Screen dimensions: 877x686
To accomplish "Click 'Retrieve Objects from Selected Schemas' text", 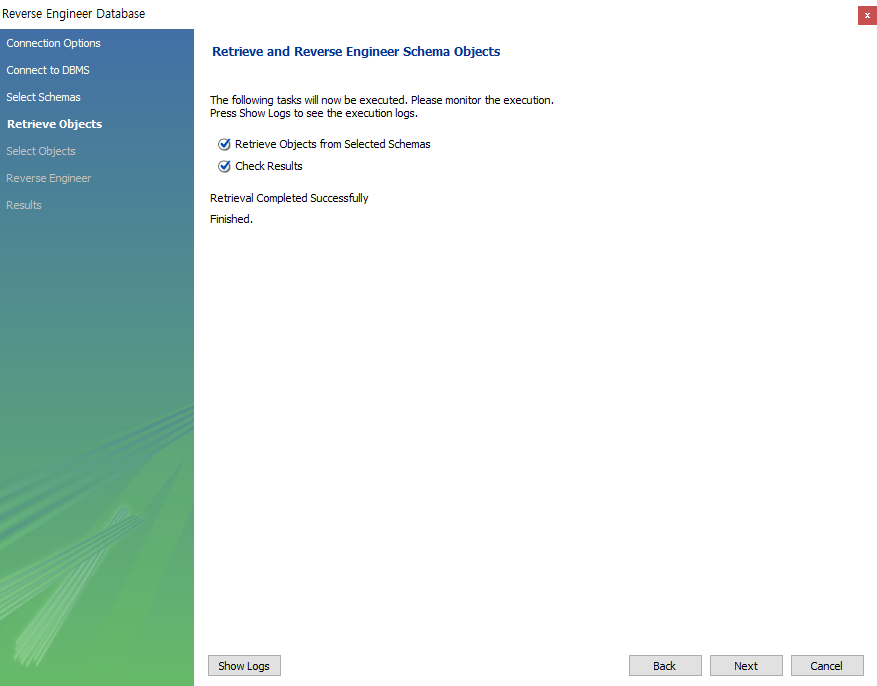I will [x=333, y=144].
